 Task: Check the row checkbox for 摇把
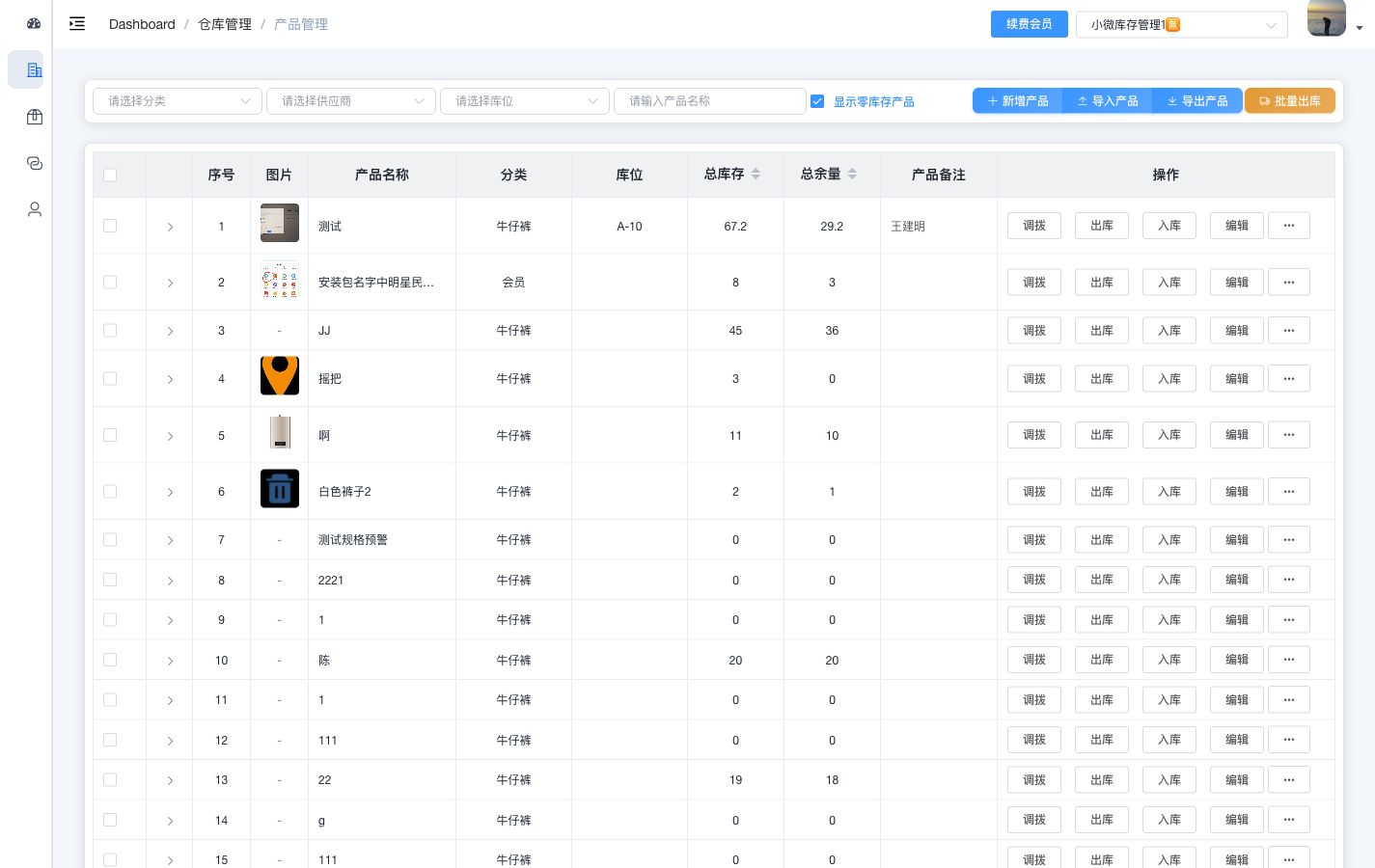[110, 379]
